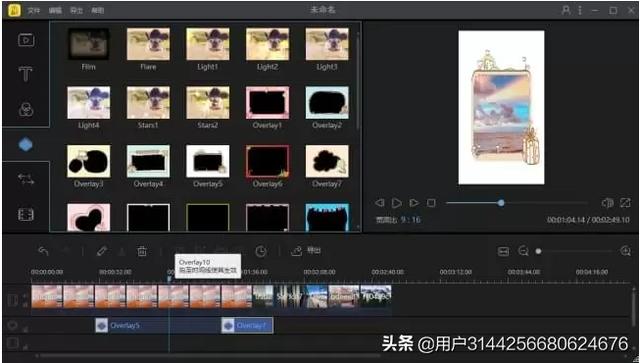Open the duration clock icon
This screenshot has height=363, width=640.
point(261,251)
